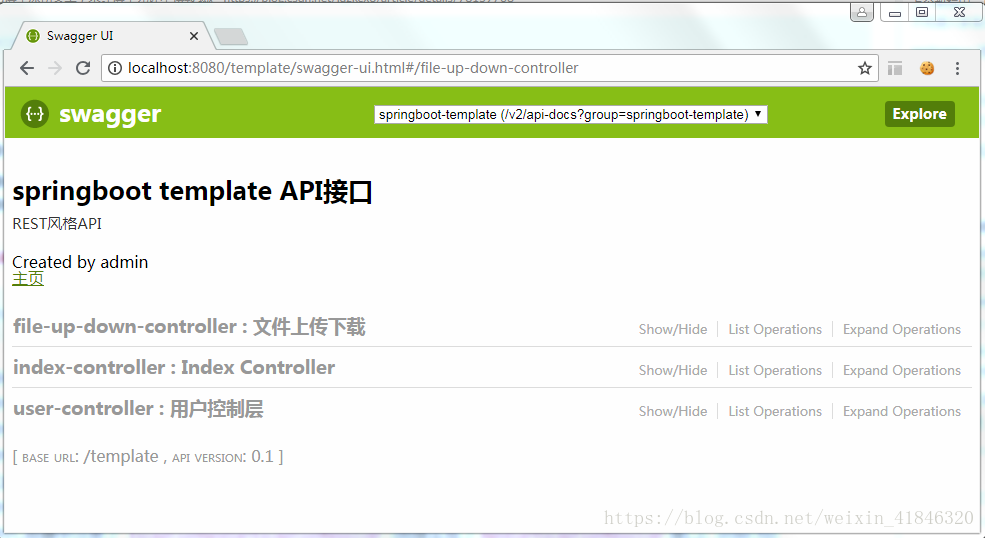
Task: Click the browser back arrow
Action: (x=26, y=68)
